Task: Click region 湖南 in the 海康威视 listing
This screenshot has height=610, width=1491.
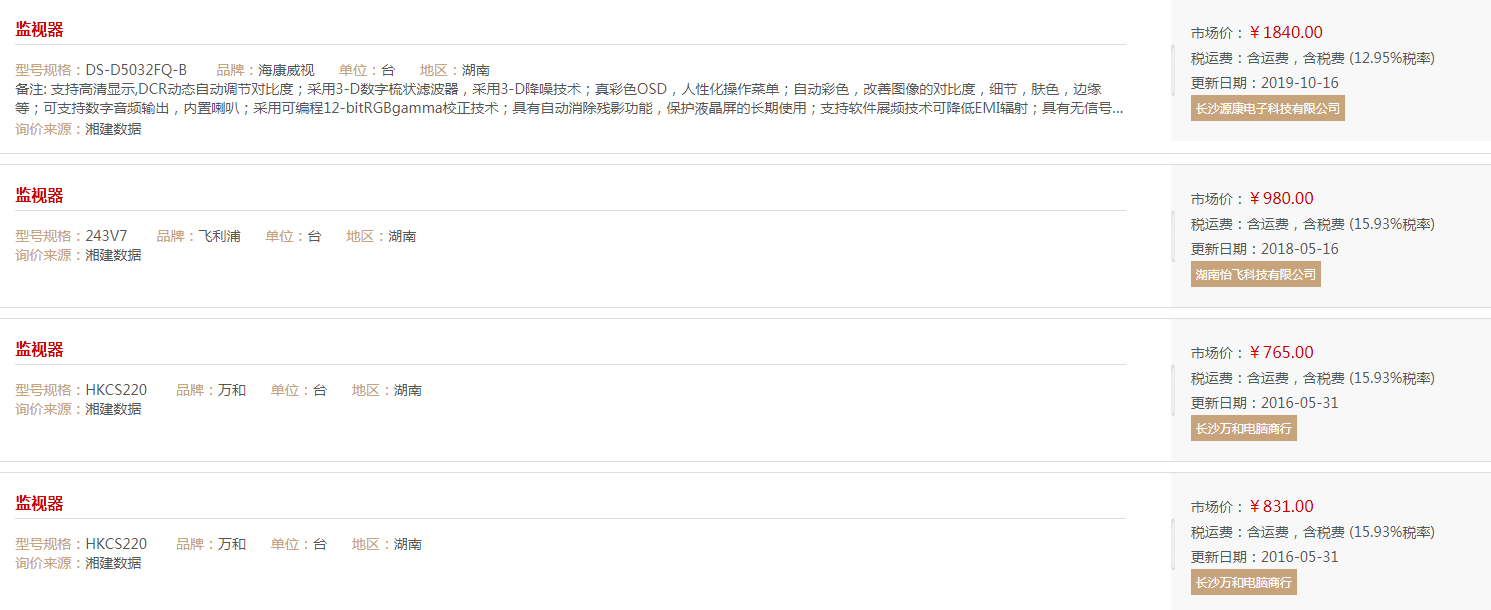Action: click(x=476, y=70)
